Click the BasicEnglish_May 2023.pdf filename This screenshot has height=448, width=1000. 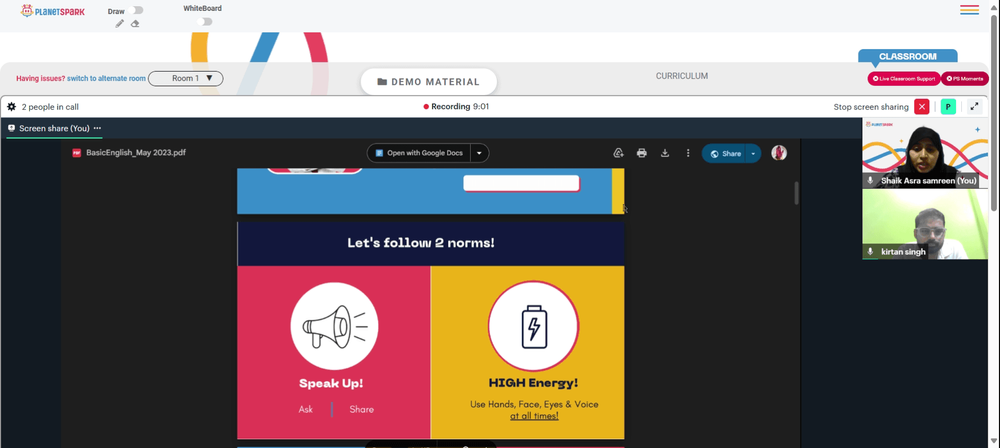pos(136,153)
